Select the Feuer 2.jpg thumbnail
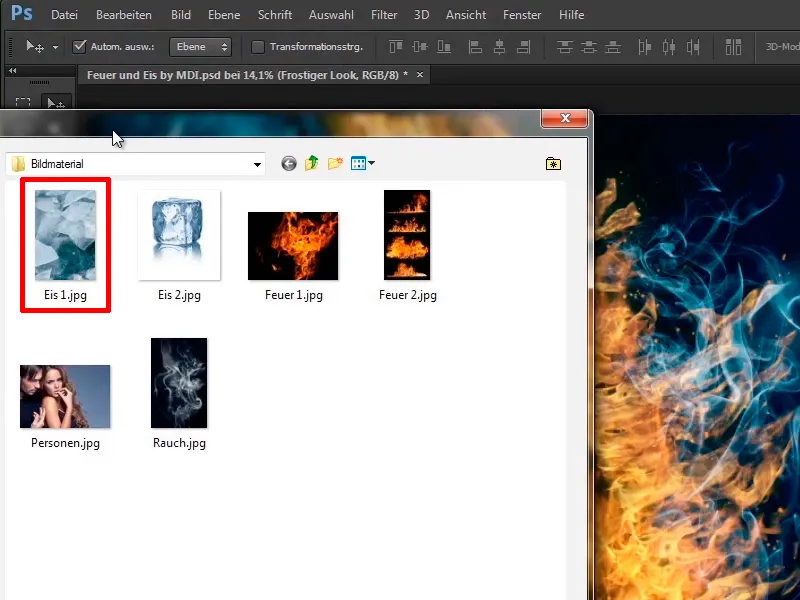 click(407, 235)
